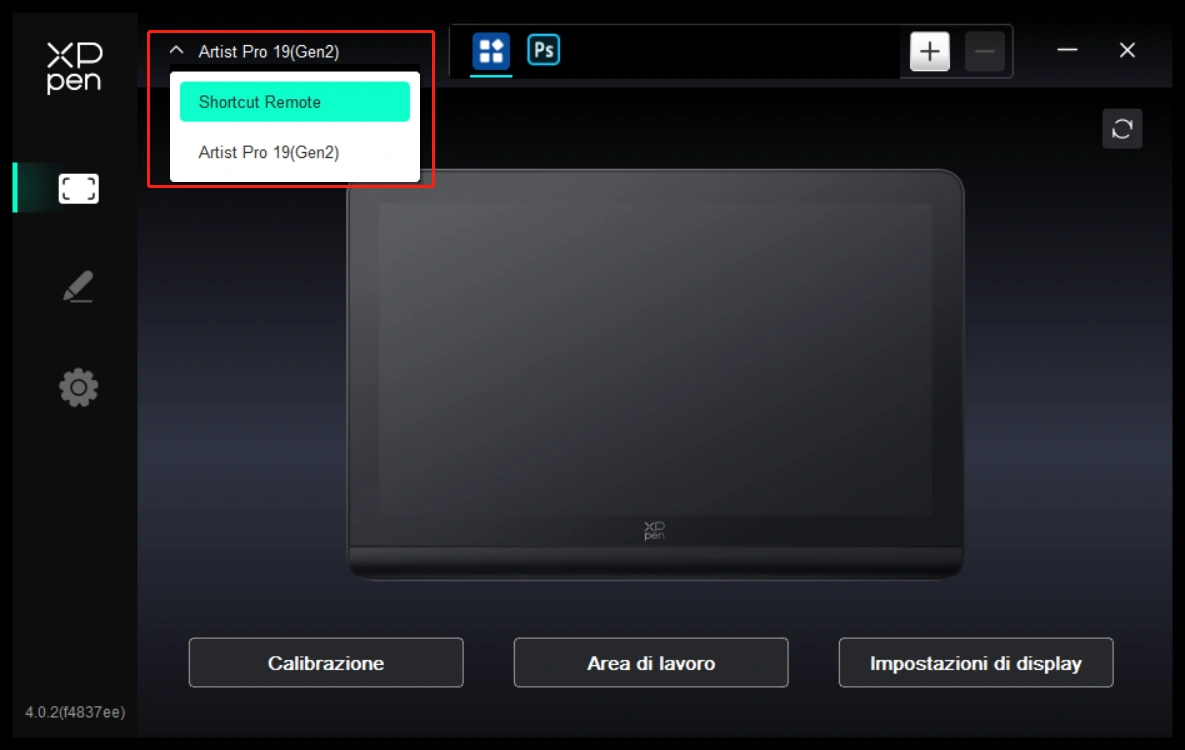Click the Artist Pro 19(Gen2) dropdown header
Viewport: 1185px width, 750px height.
[268, 52]
